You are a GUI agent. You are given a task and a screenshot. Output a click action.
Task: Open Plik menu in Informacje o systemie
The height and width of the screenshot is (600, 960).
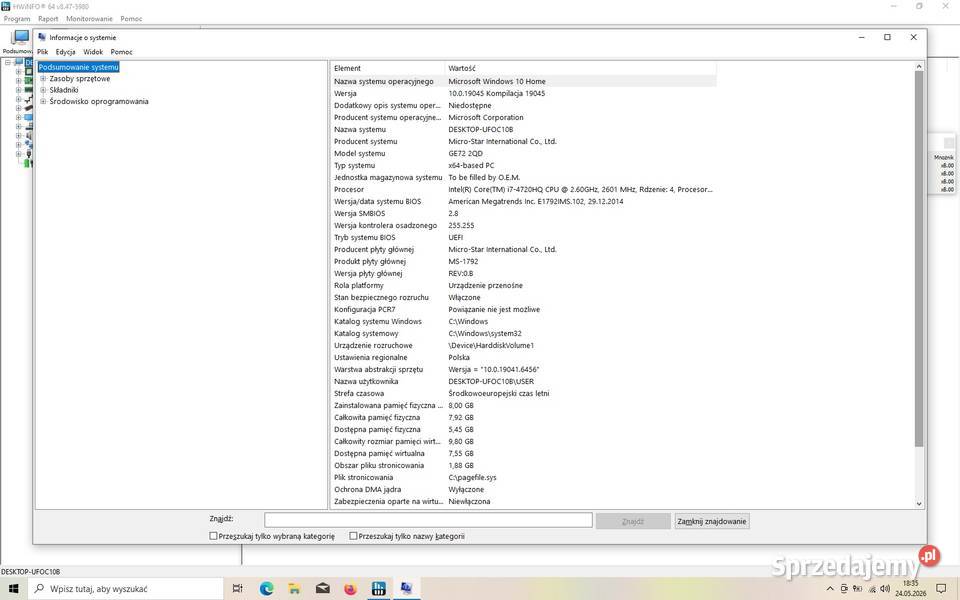pyautogui.click(x=42, y=52)
